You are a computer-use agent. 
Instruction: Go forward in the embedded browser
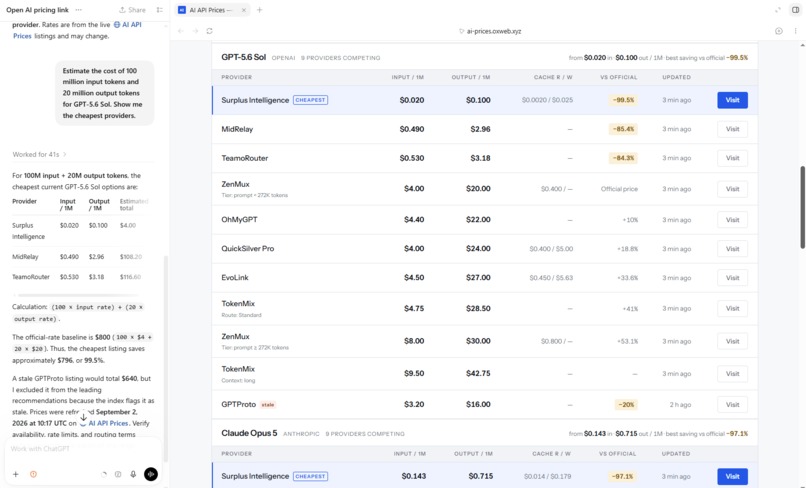coord(195,31)
